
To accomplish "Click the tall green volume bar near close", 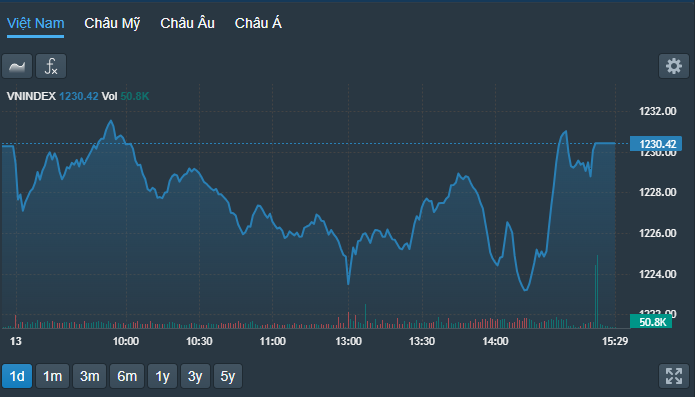I will (x=597, y=292).
